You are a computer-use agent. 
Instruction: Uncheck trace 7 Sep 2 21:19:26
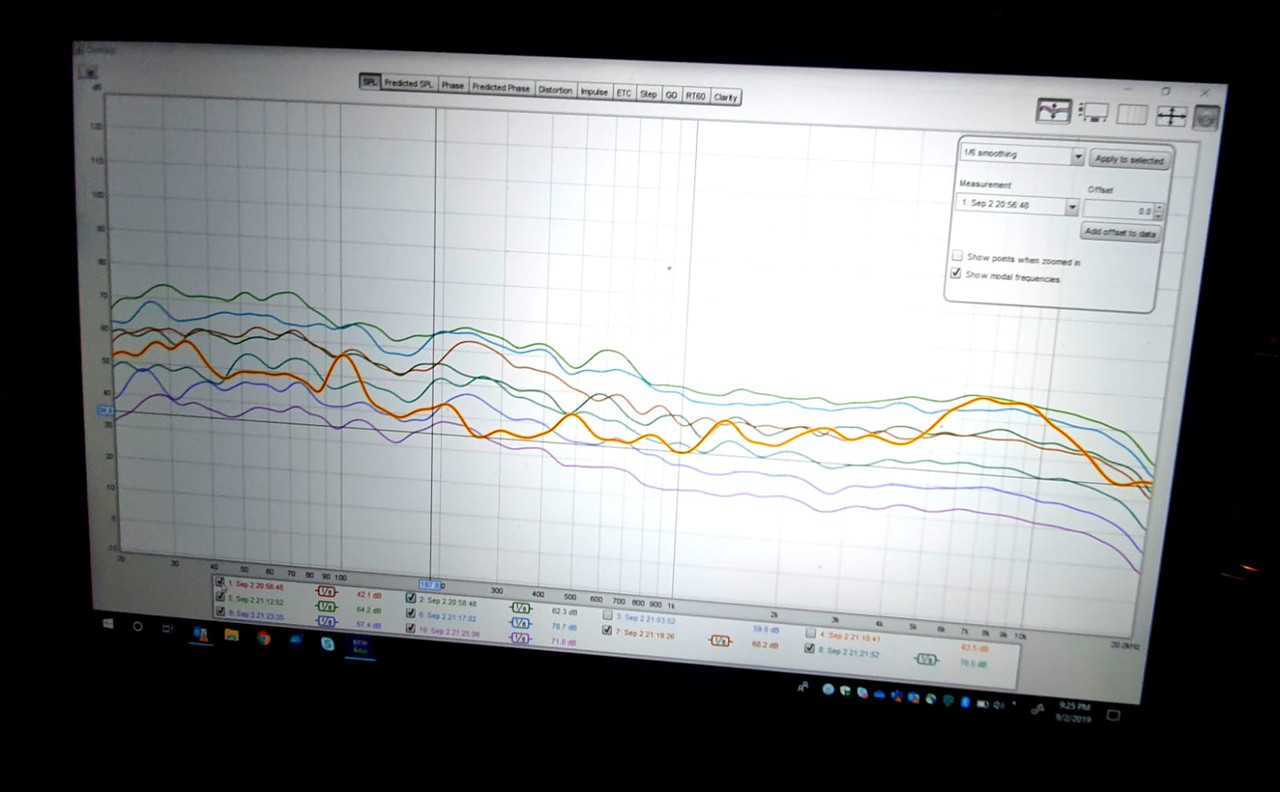click(x=607, y=630)
